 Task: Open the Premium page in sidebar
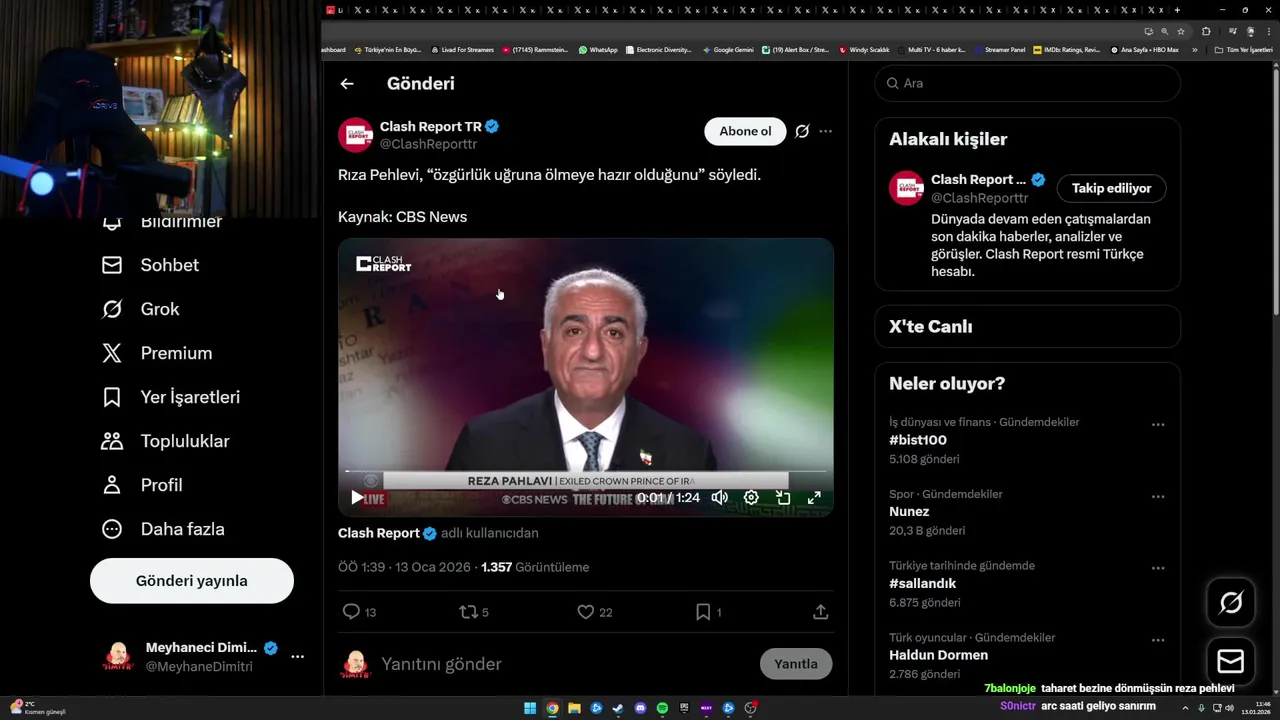coord(157,353)
